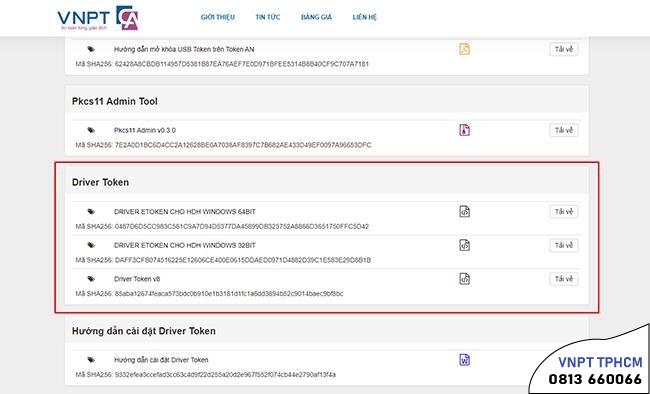
Task: Click tag icon beside Windows 32BIT driver
Action: point(91,245)
